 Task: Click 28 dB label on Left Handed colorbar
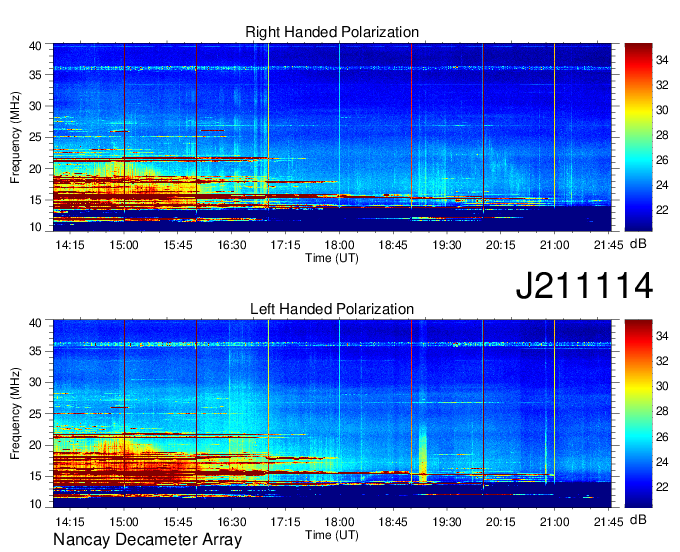pos(662,412)
